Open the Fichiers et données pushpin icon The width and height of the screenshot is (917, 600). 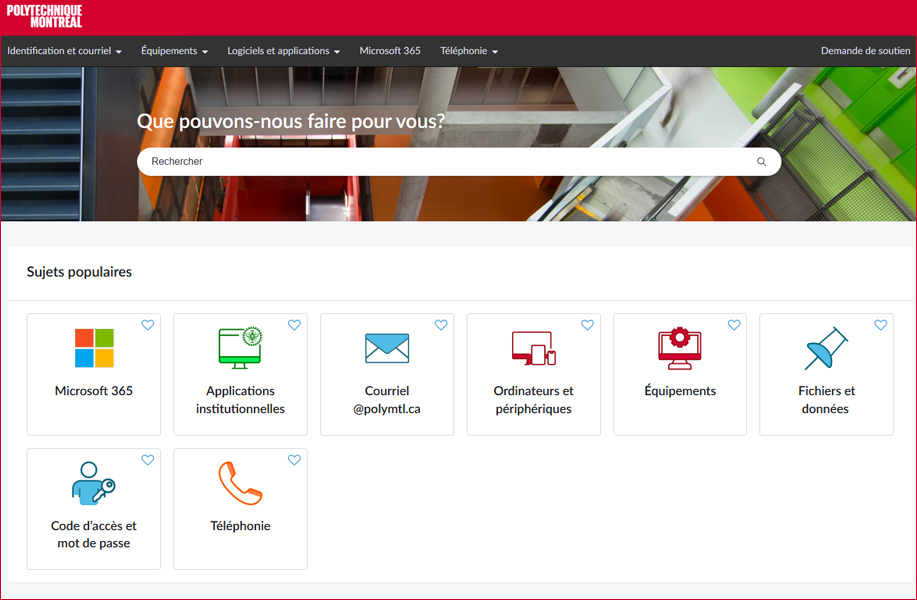[x=826, y=348]
